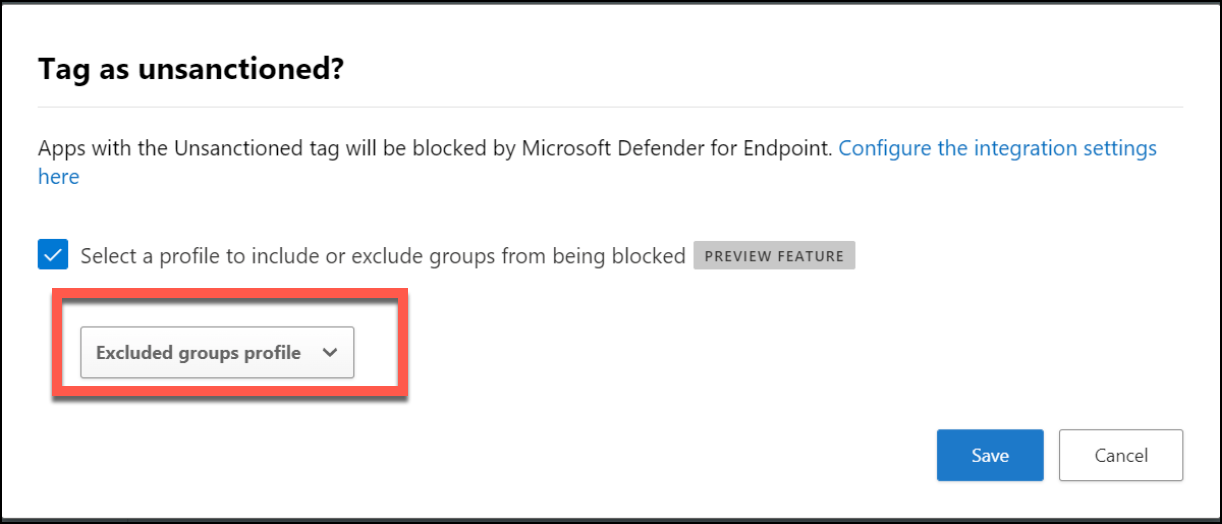Image resolution: width=1222 pixels, height=524 pixels.
Task: Click the 'Tag as unsanctioned?' dialog title
Action: click(x=192, y=70)
